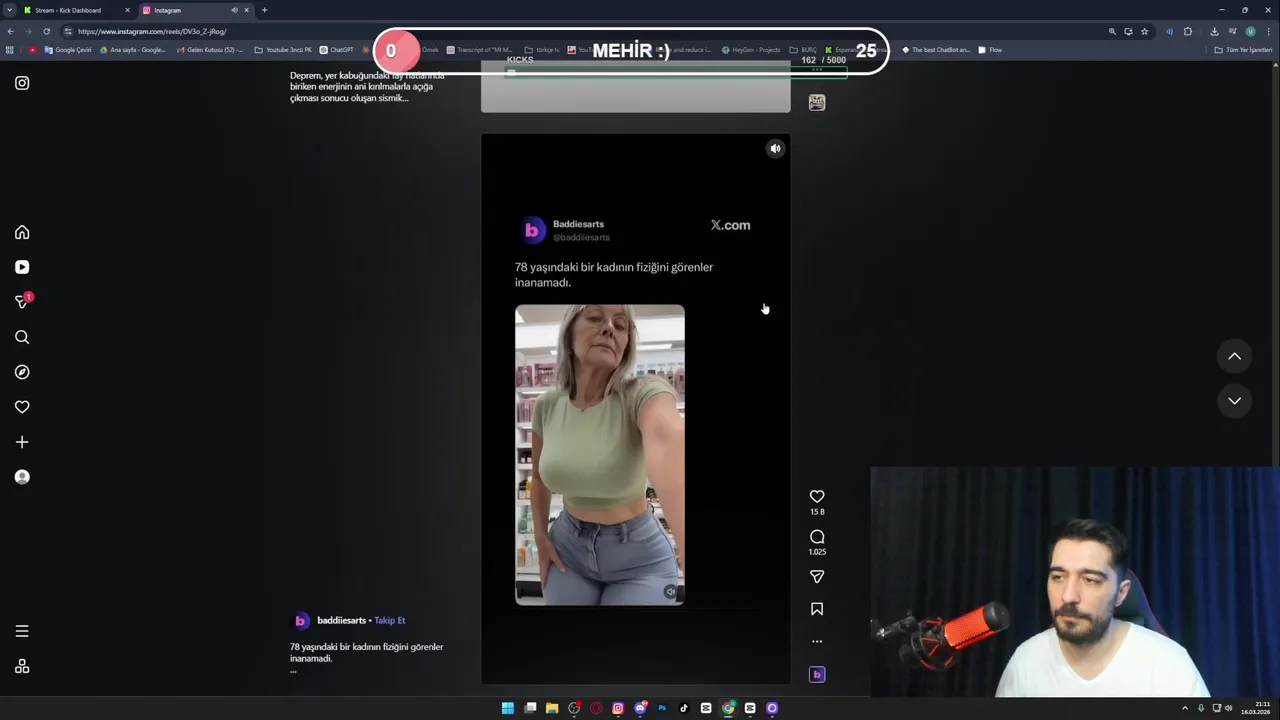Open Windows Start menu
1280x720 pixels.
pyautogui.click(x=508, y=708)
